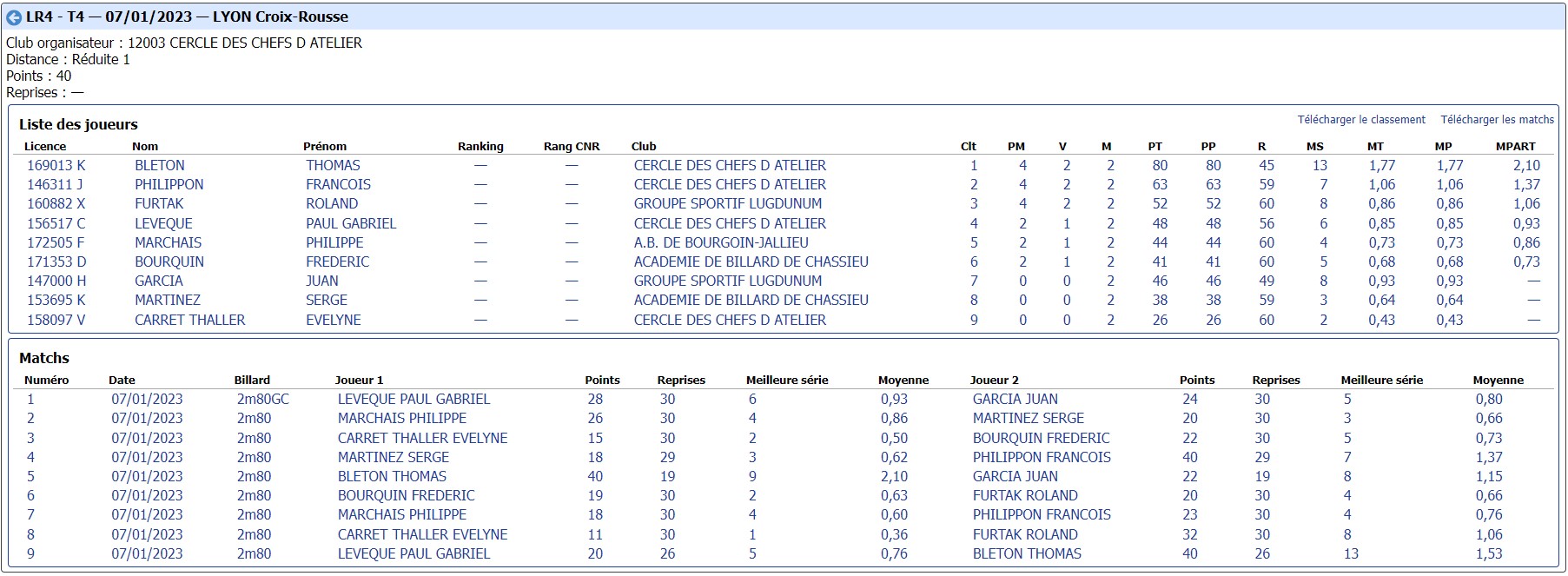Click licence 147000 H
1568x576 pixels.
(56, 281)
